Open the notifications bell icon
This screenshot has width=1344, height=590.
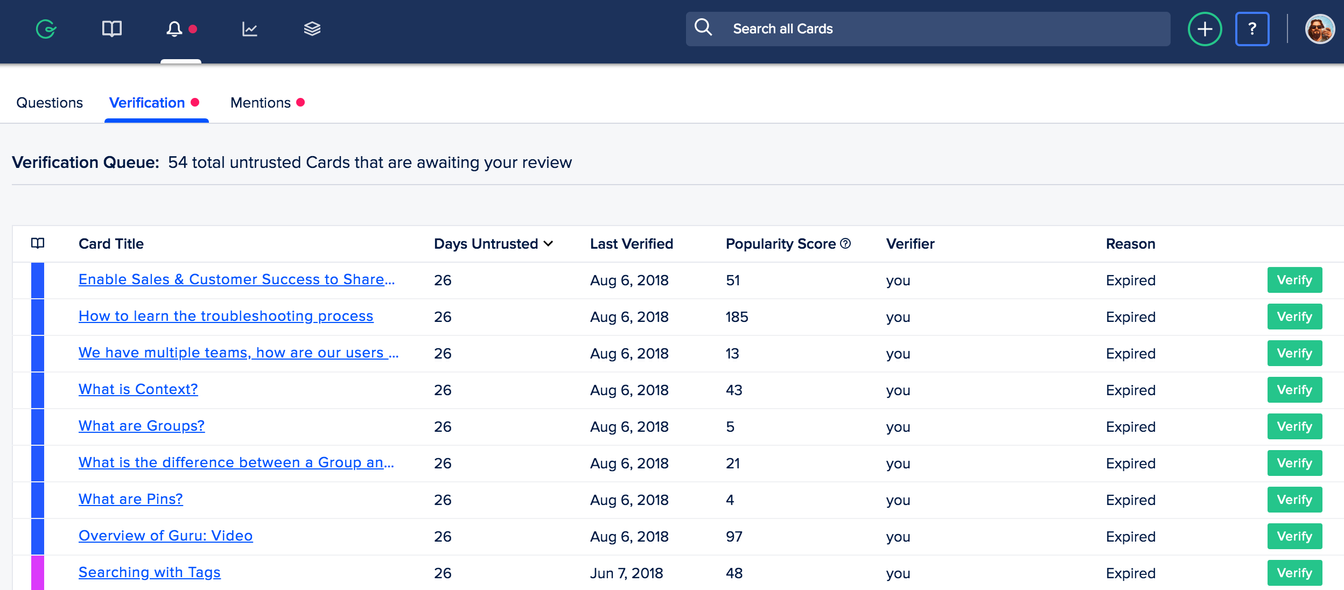(x=174, y=29)
